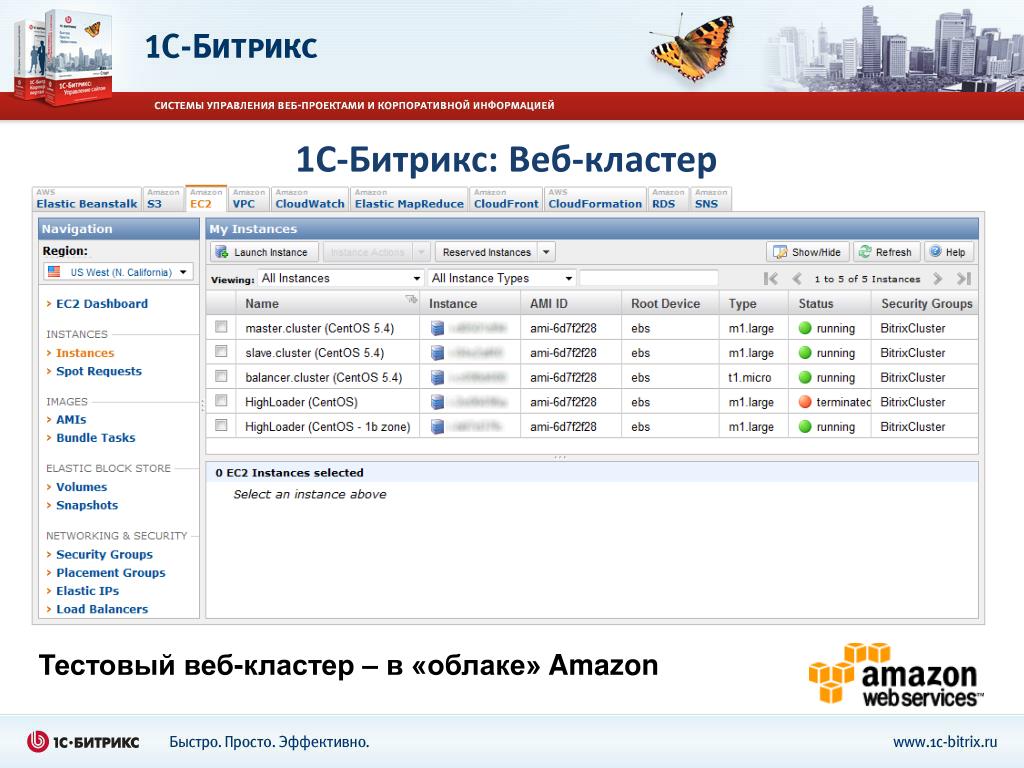Switch to the CloudWatch tab
This screenshot has width=1024, height=768.
[310, 199]
